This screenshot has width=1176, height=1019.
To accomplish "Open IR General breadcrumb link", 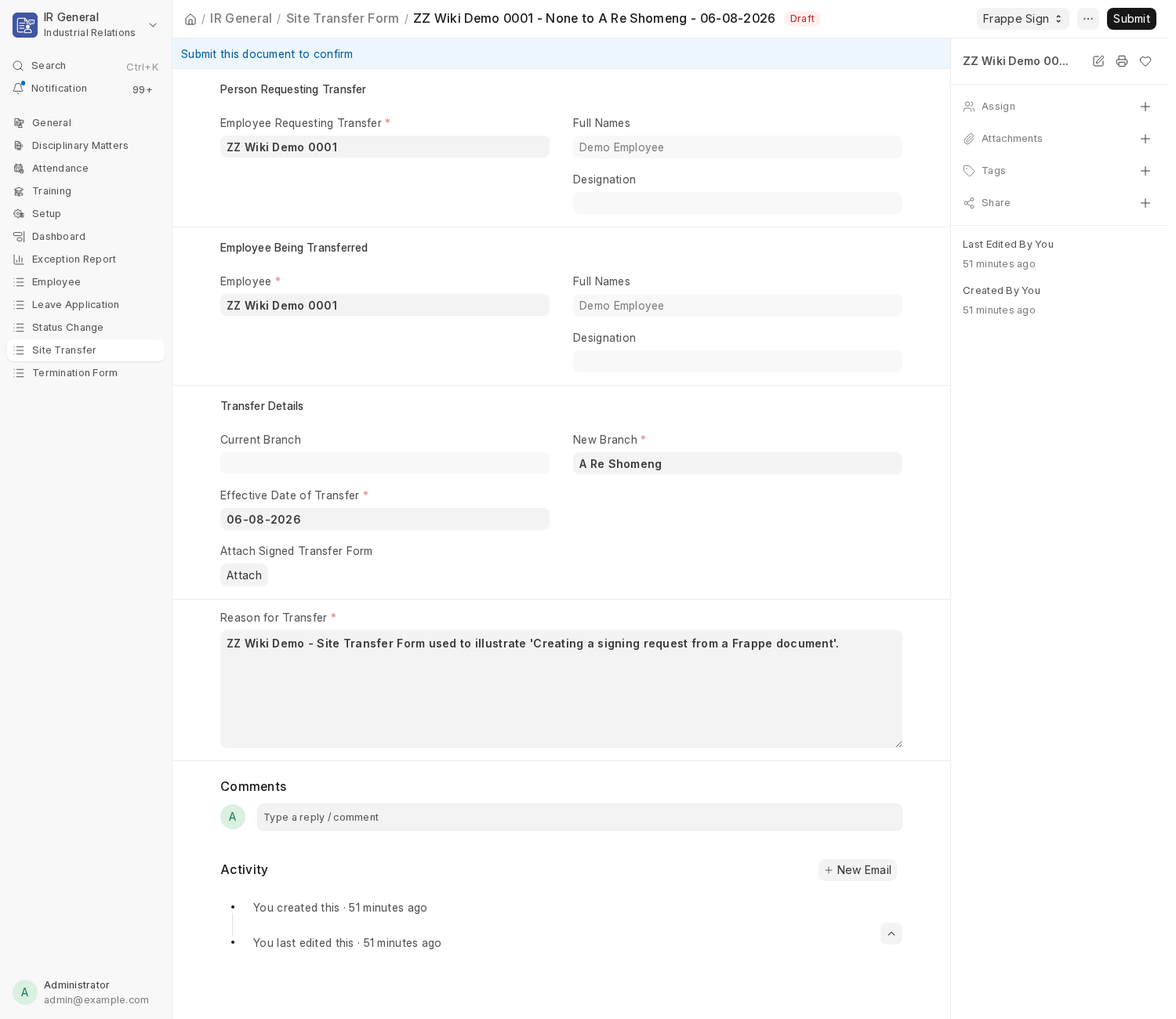I will coord(241,18).
